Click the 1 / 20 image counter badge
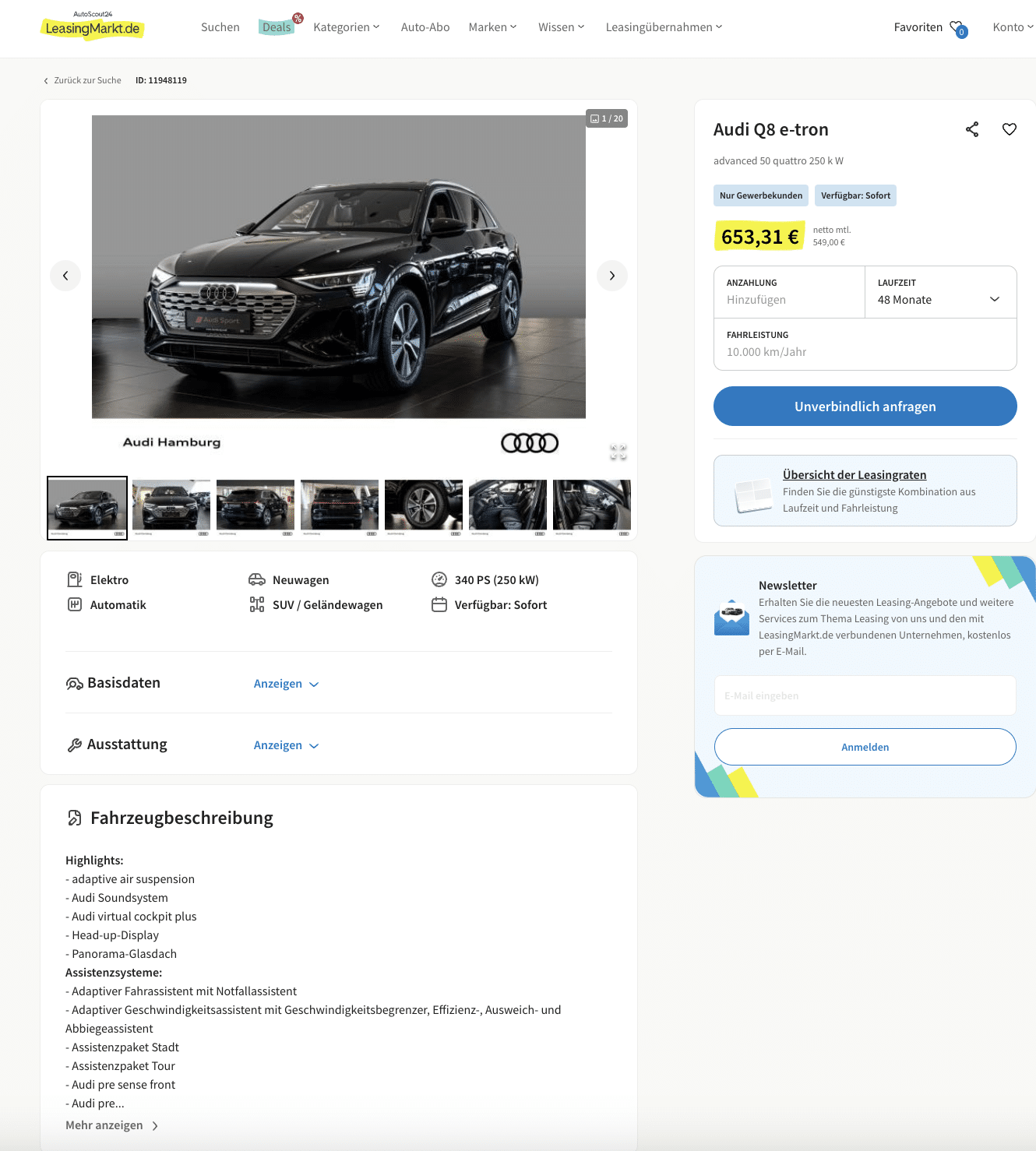1036x1151 pixels. (x=607, y=118)
